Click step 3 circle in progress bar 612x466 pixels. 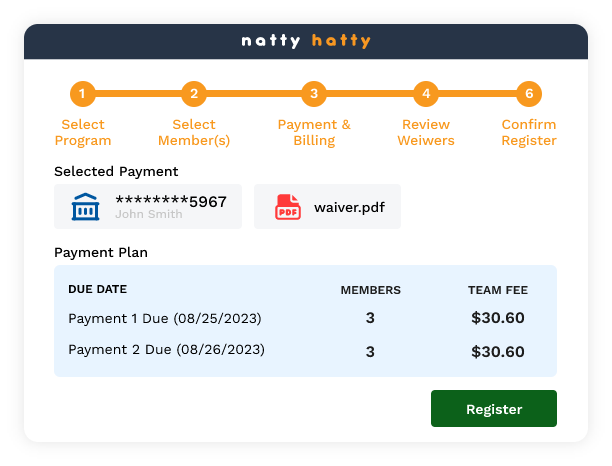tap(314, 95)
